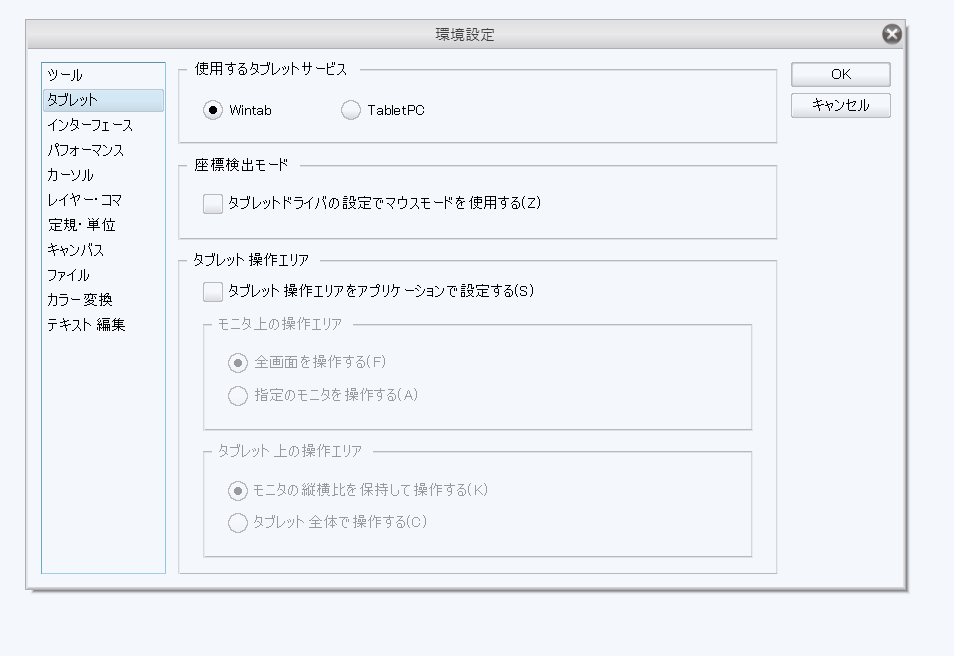Image resolution: width=954 pixels, height=656 pixels.
Task: Choose 指定のモニタを操作する radio option
Action: point(238,395)
